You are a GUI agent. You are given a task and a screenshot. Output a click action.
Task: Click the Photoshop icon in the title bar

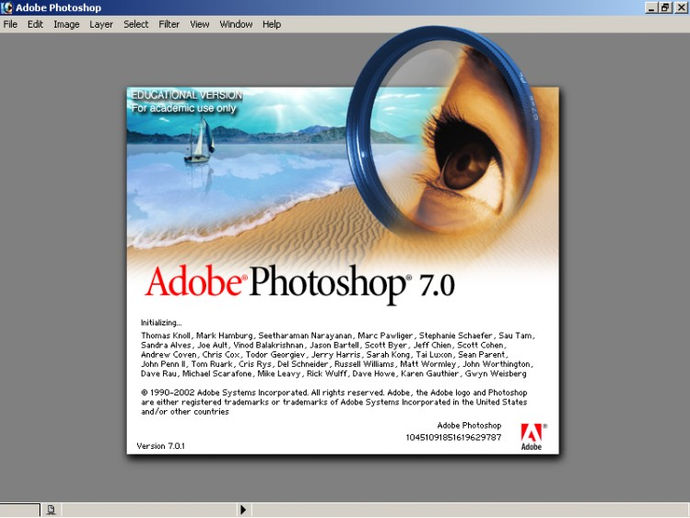point(7,7)
